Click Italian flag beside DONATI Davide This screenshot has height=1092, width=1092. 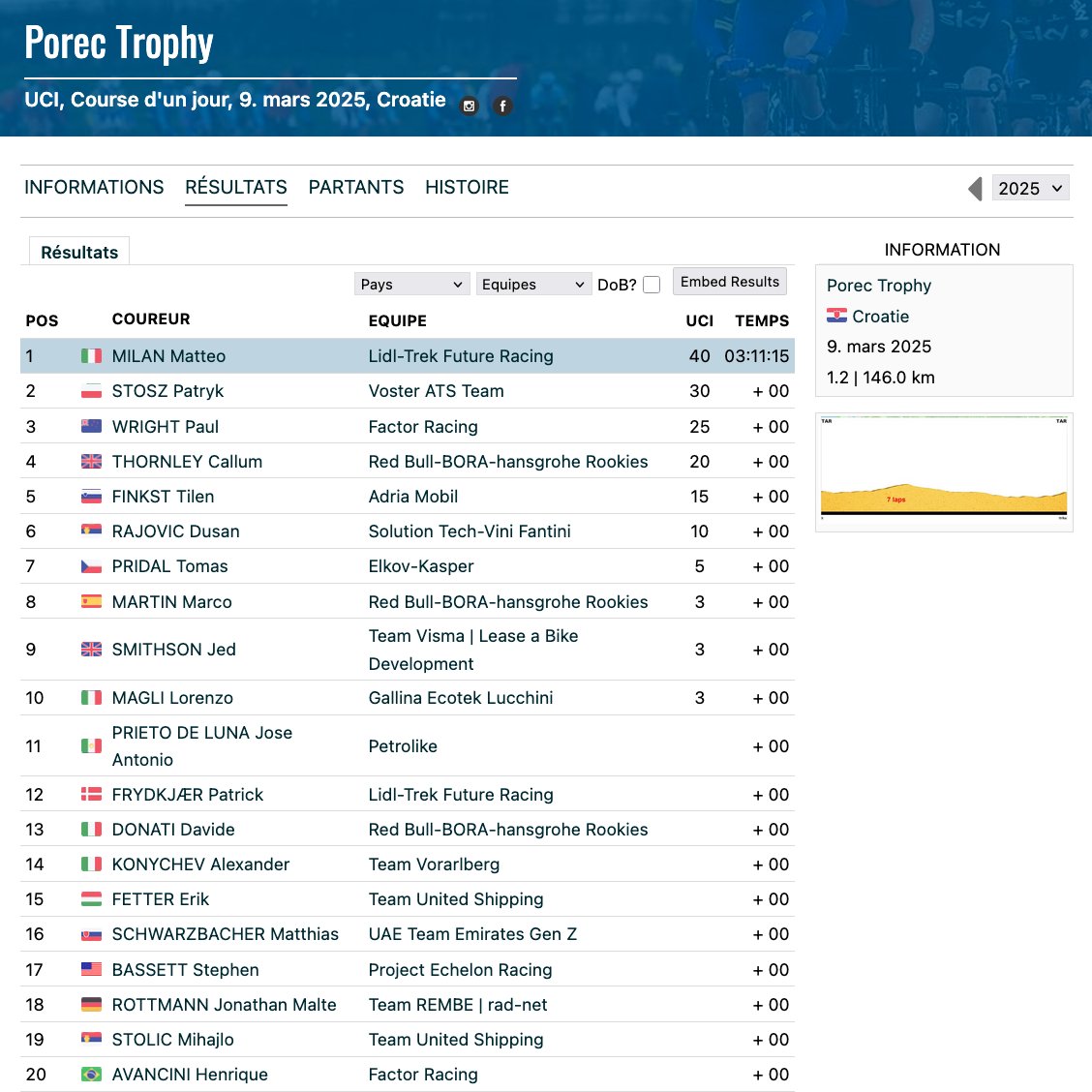(91, 830)
